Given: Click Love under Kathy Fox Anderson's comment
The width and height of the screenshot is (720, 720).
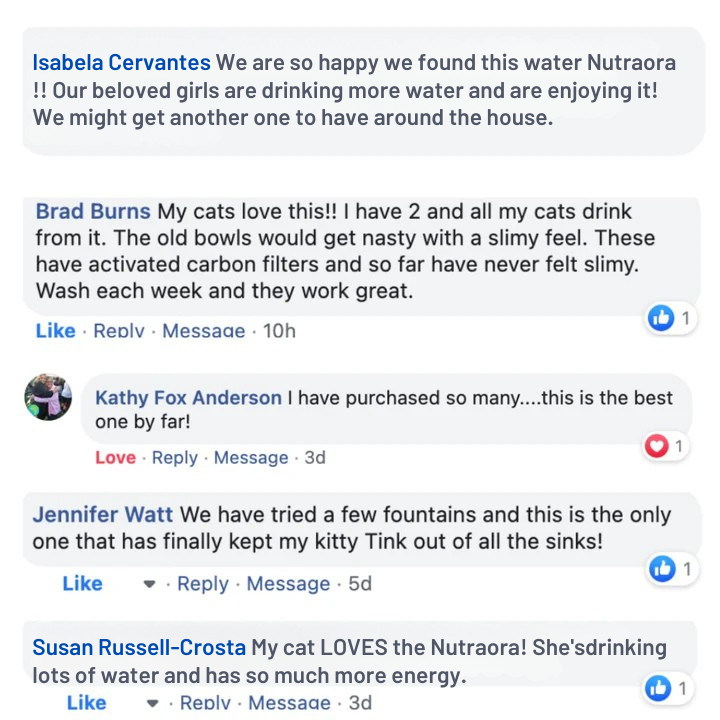Looking at the screenshot, I should [115, 458].
